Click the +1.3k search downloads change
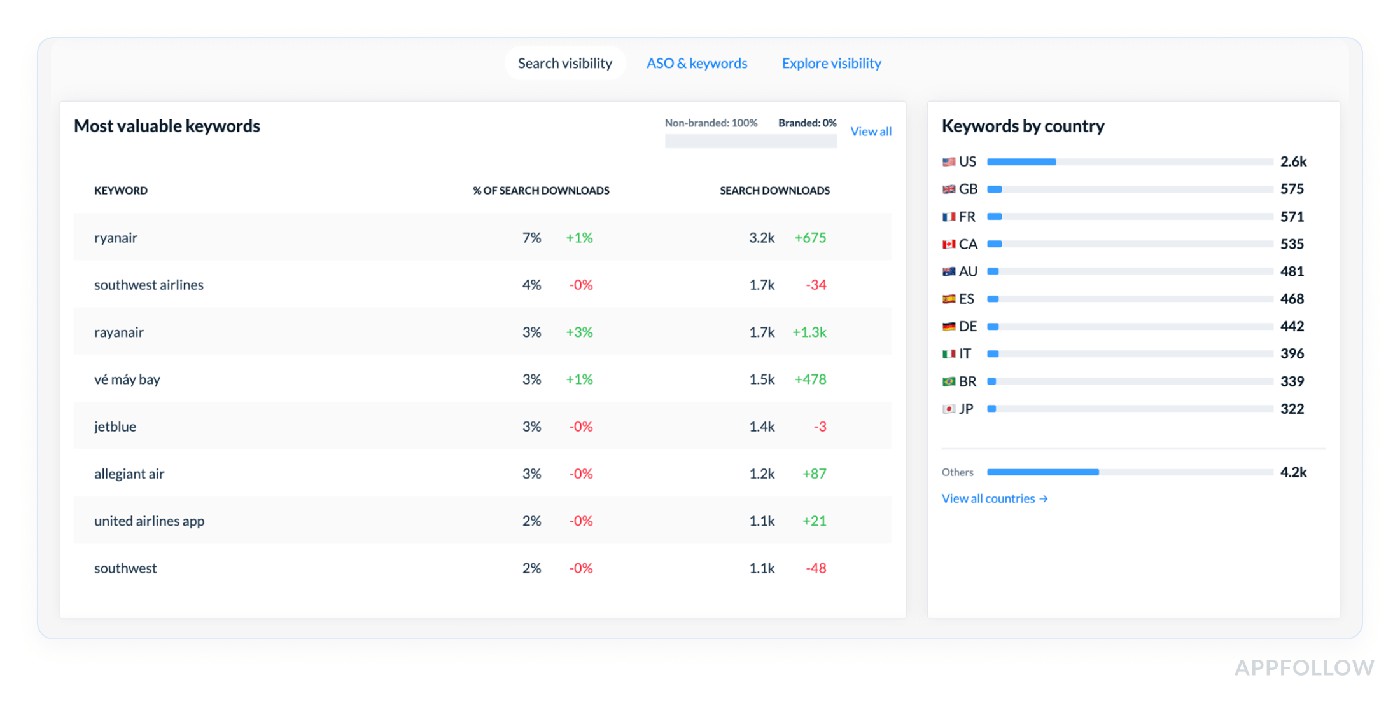Viewport: 1400px width, 703px height. (810, 332)
